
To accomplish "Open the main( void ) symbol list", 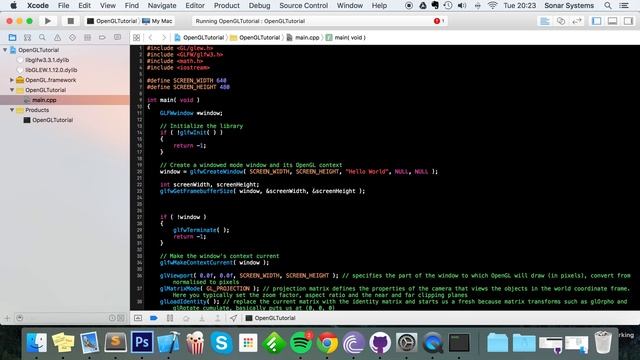I will [x=345, y=38].
